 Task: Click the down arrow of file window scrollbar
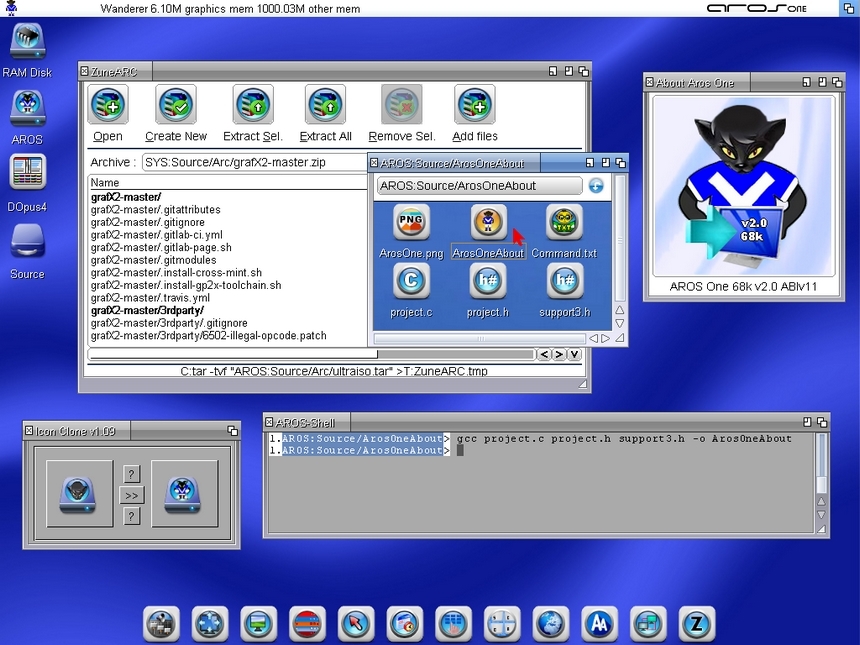[x=619, y=323]
